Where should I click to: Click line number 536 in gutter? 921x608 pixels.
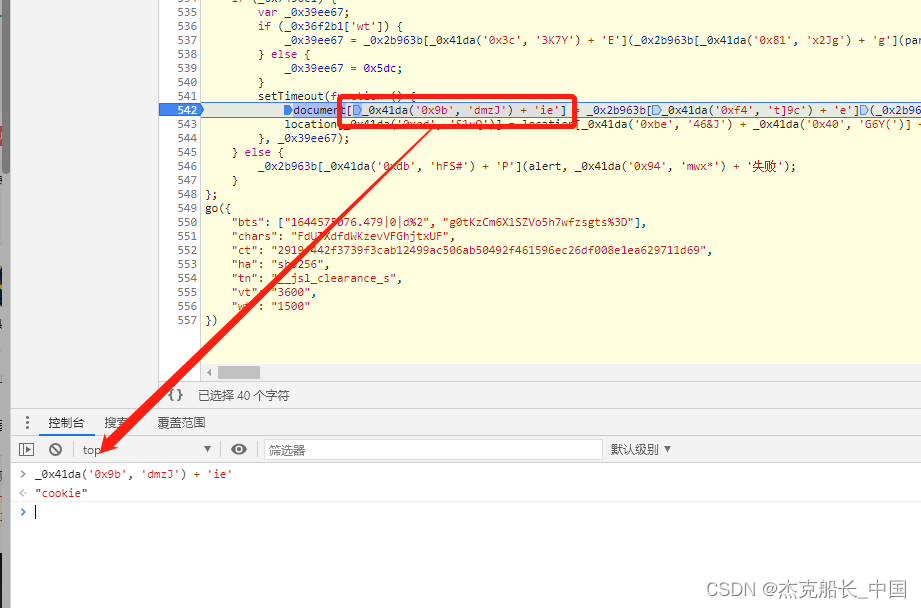(x=187, y=26)
